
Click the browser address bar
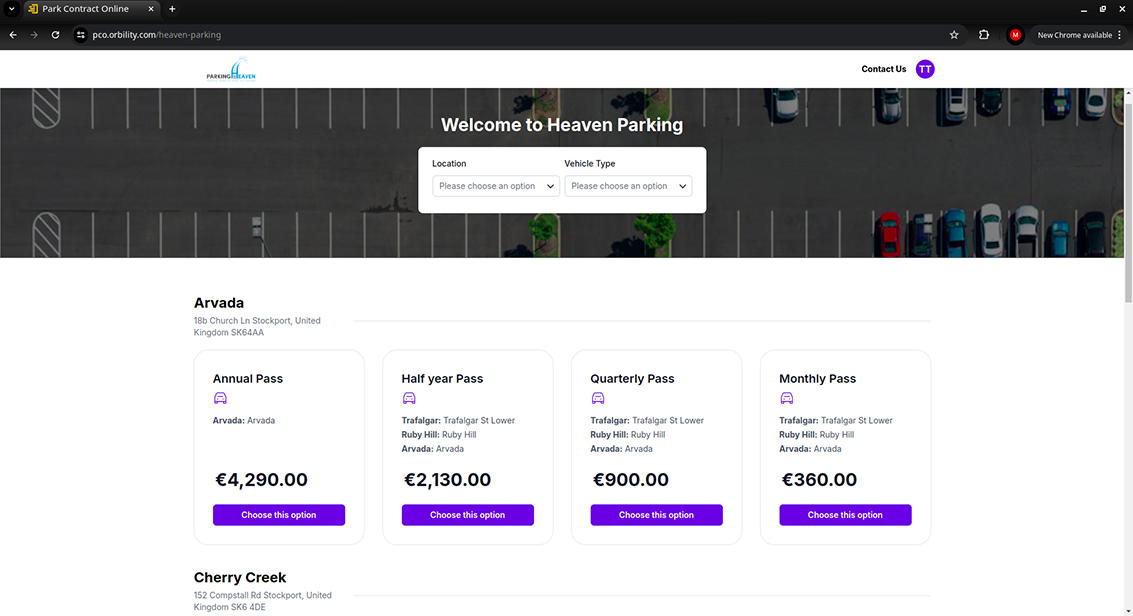tap(500, 35)
